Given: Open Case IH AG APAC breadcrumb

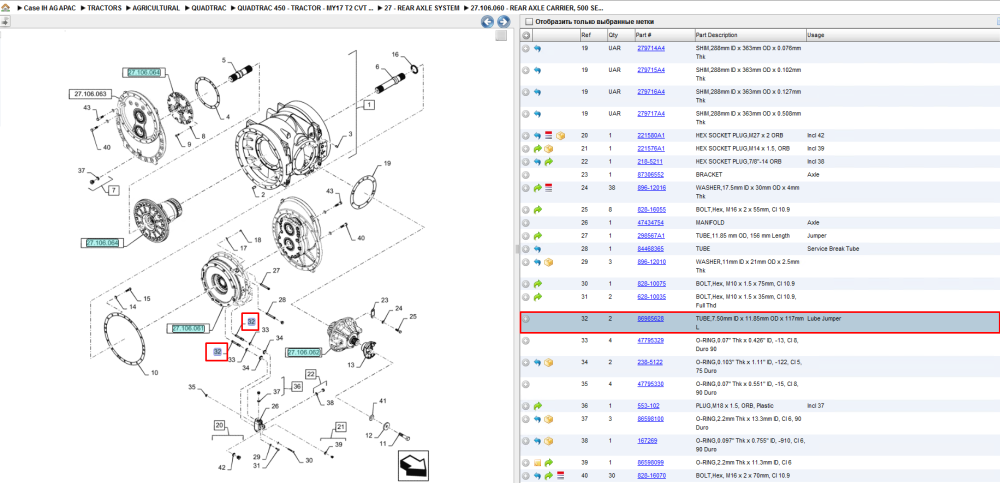Looking at the screenshot, I should pyautogui.click(x=50, y=8).
